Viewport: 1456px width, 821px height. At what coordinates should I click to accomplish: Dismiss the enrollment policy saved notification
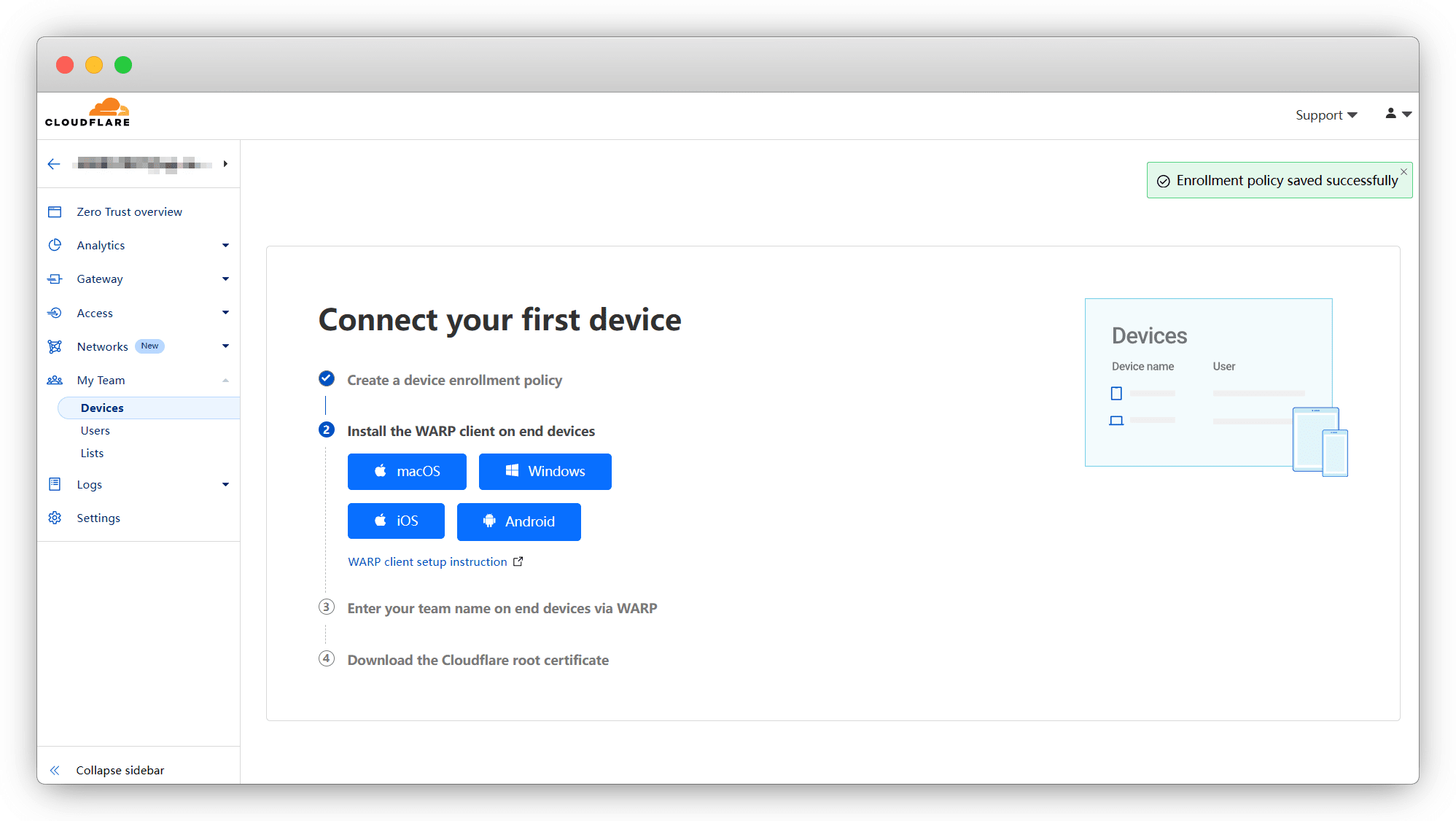tap(1404, 172)
